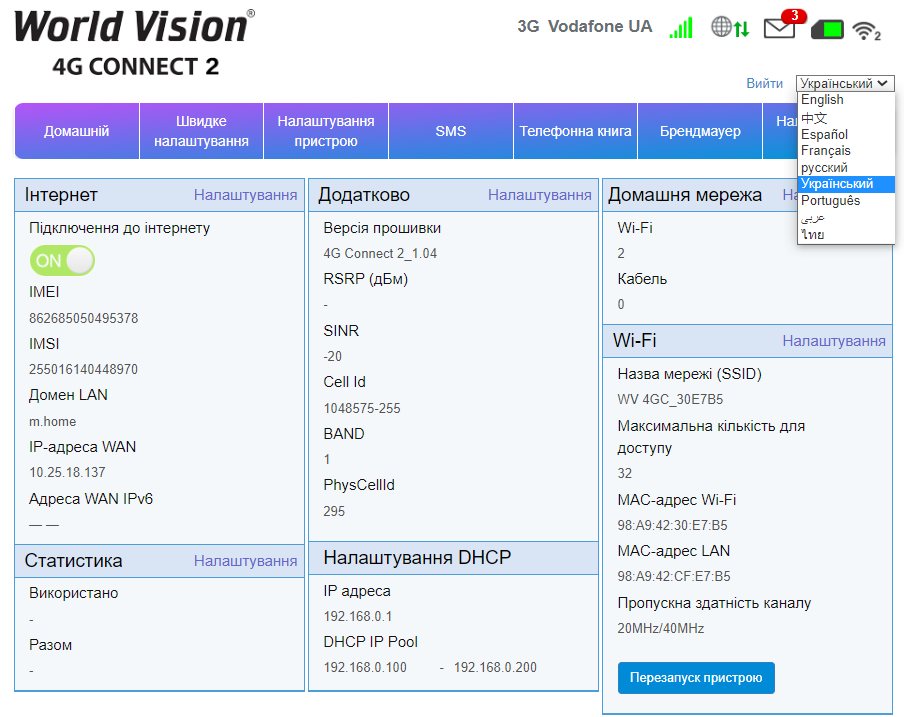
Task: Open Налаштування link in Wi-Fi panel
Action: click(834, 341)
